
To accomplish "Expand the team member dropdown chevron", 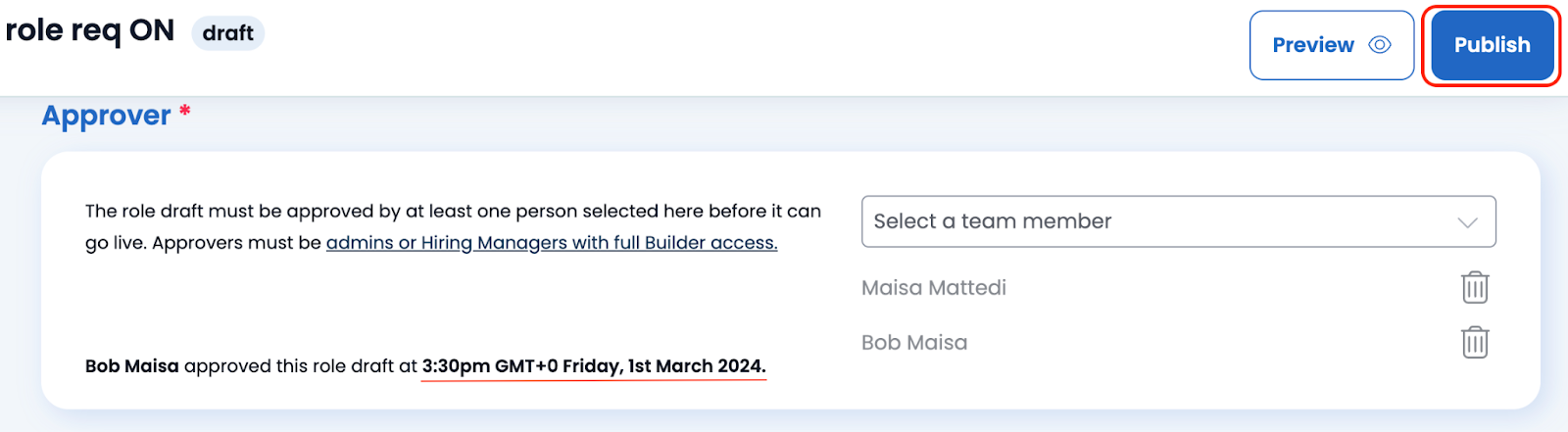I will [x=1467, y=222].
